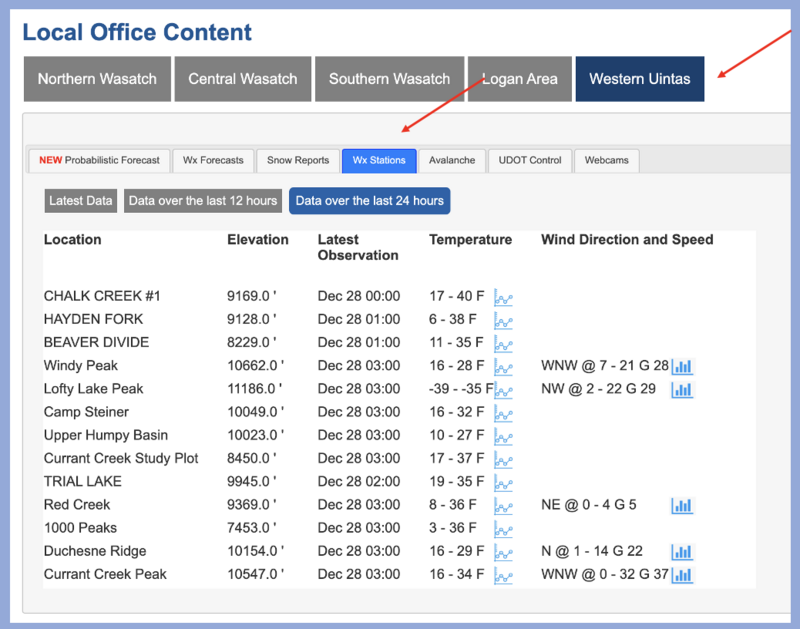Click wind bar chart icon for Currant Creek Peak

point(682,575)
